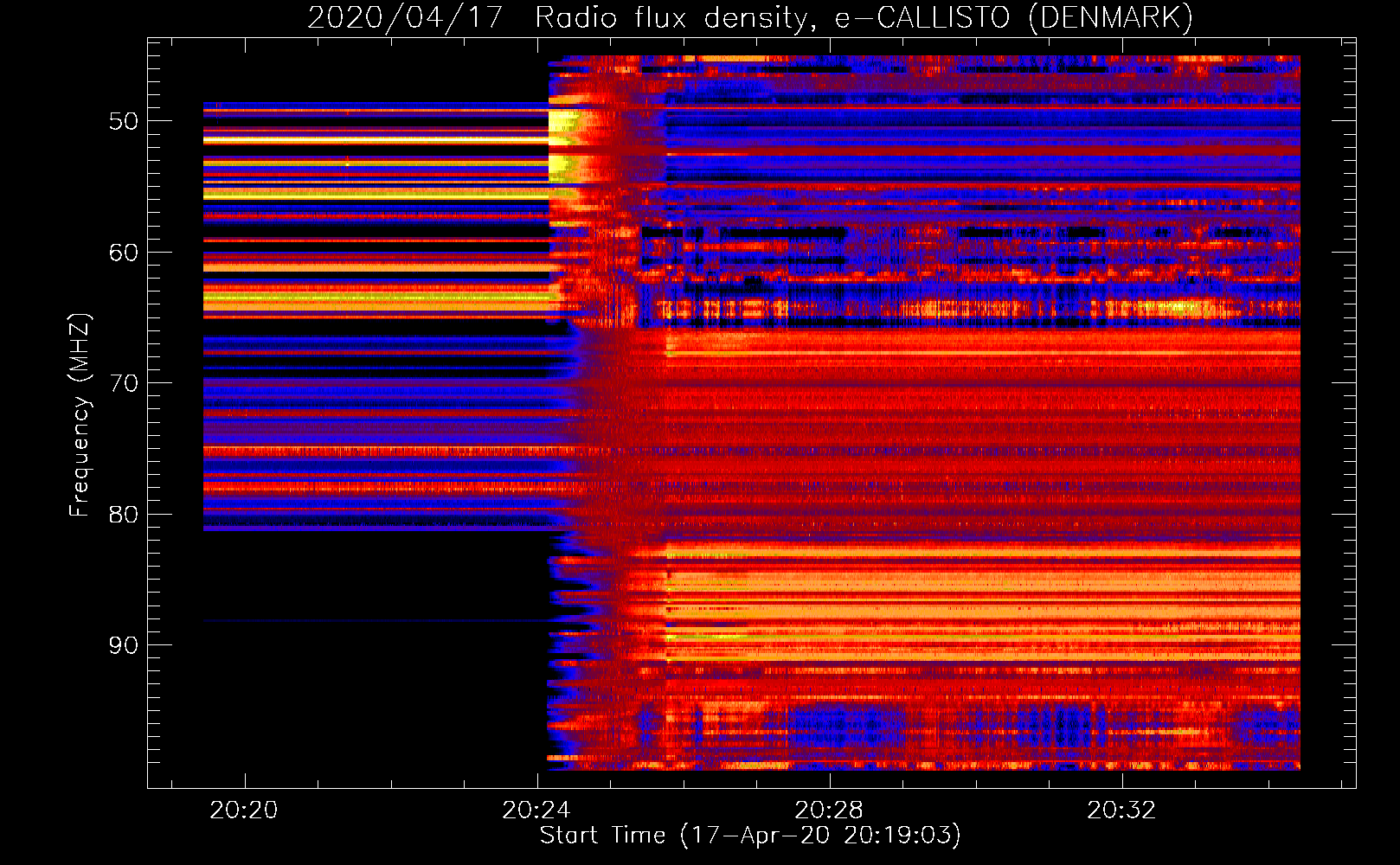The height and width of the screenshot is (865, 1400).
Task: Click the 20:28 time axis label
Action: click(x=829, y=811)
